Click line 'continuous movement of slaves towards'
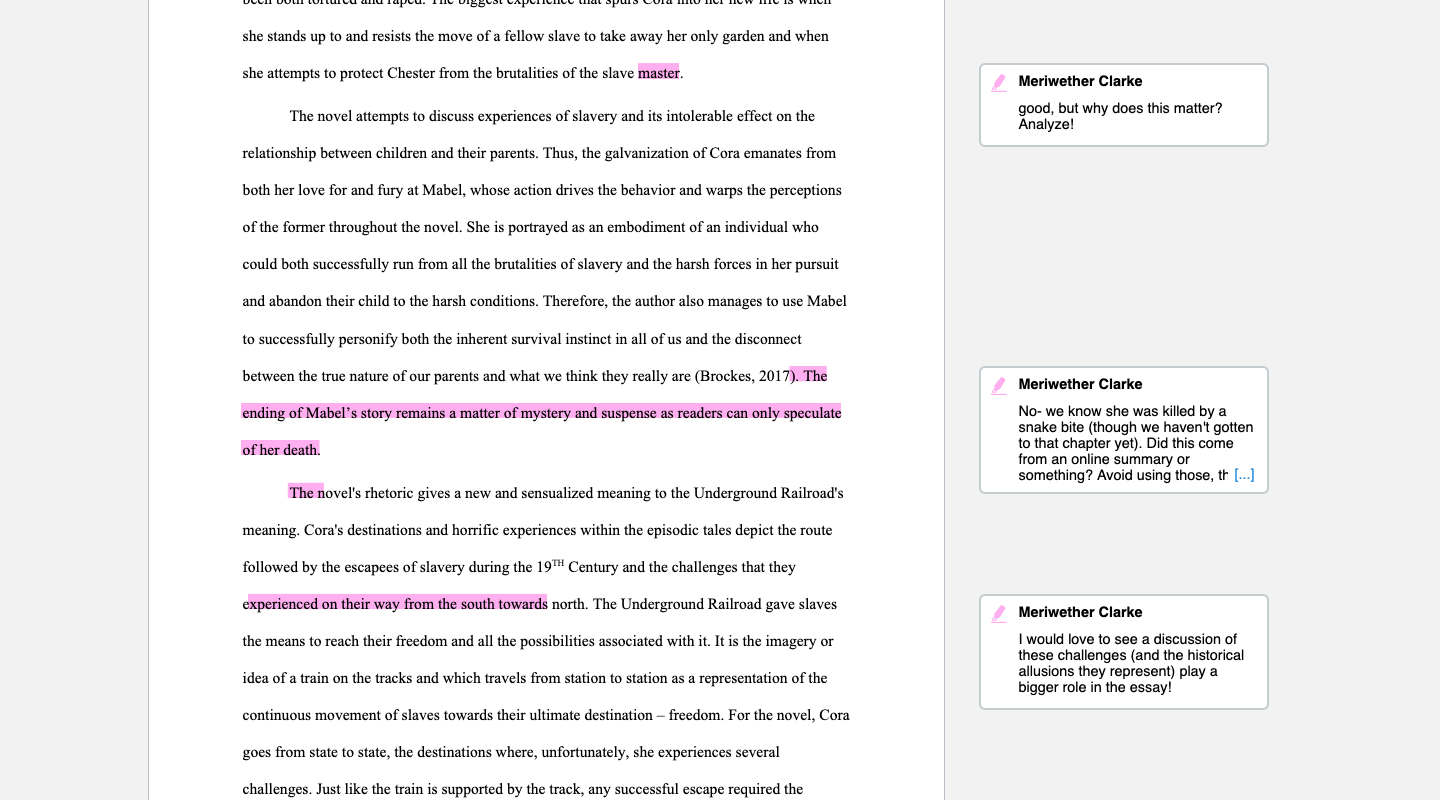This screenshot has height=800, width=1440. (x=546, y=715)
